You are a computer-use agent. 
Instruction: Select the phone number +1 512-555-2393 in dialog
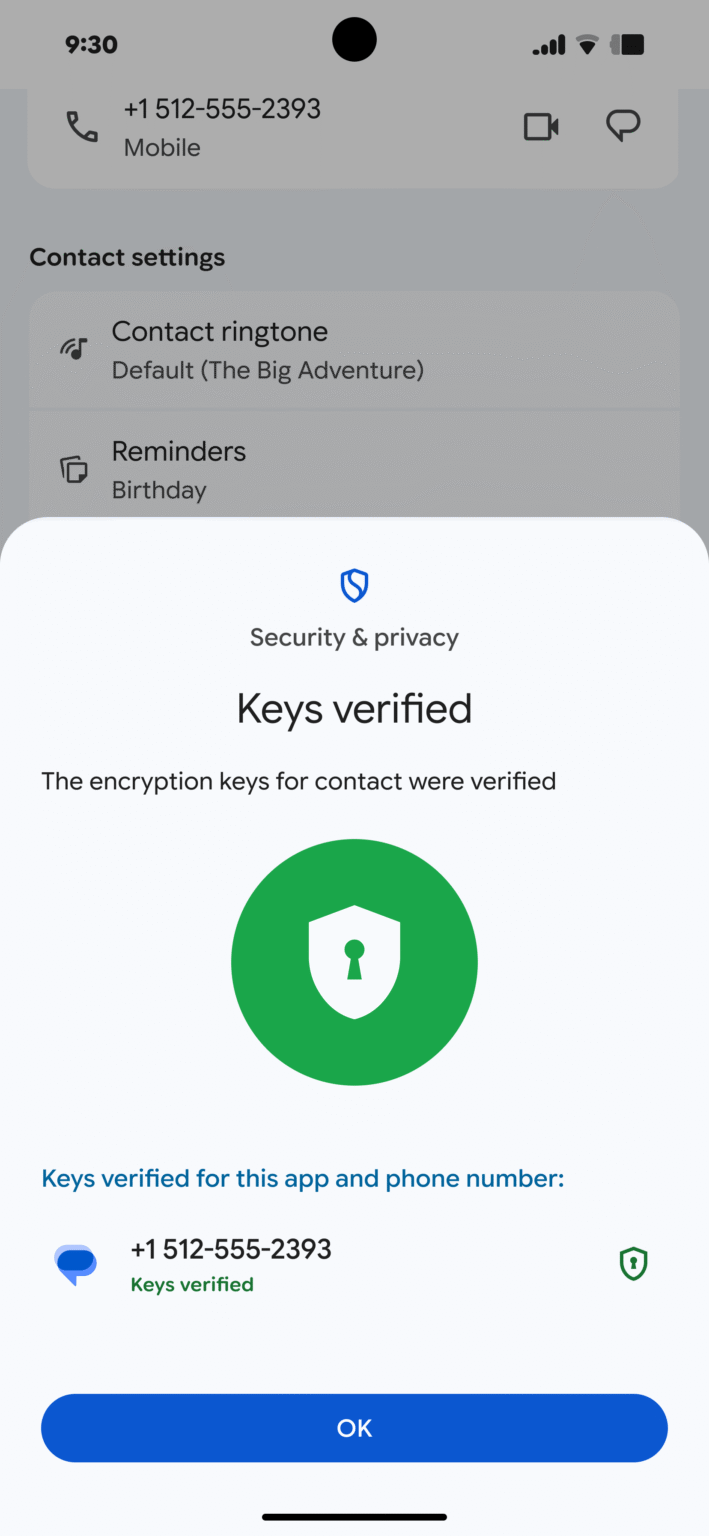click(x=231, y=1249)
